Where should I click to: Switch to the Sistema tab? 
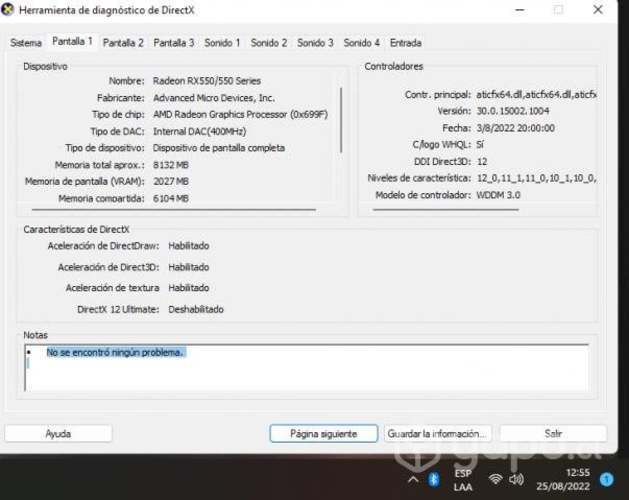26,43
